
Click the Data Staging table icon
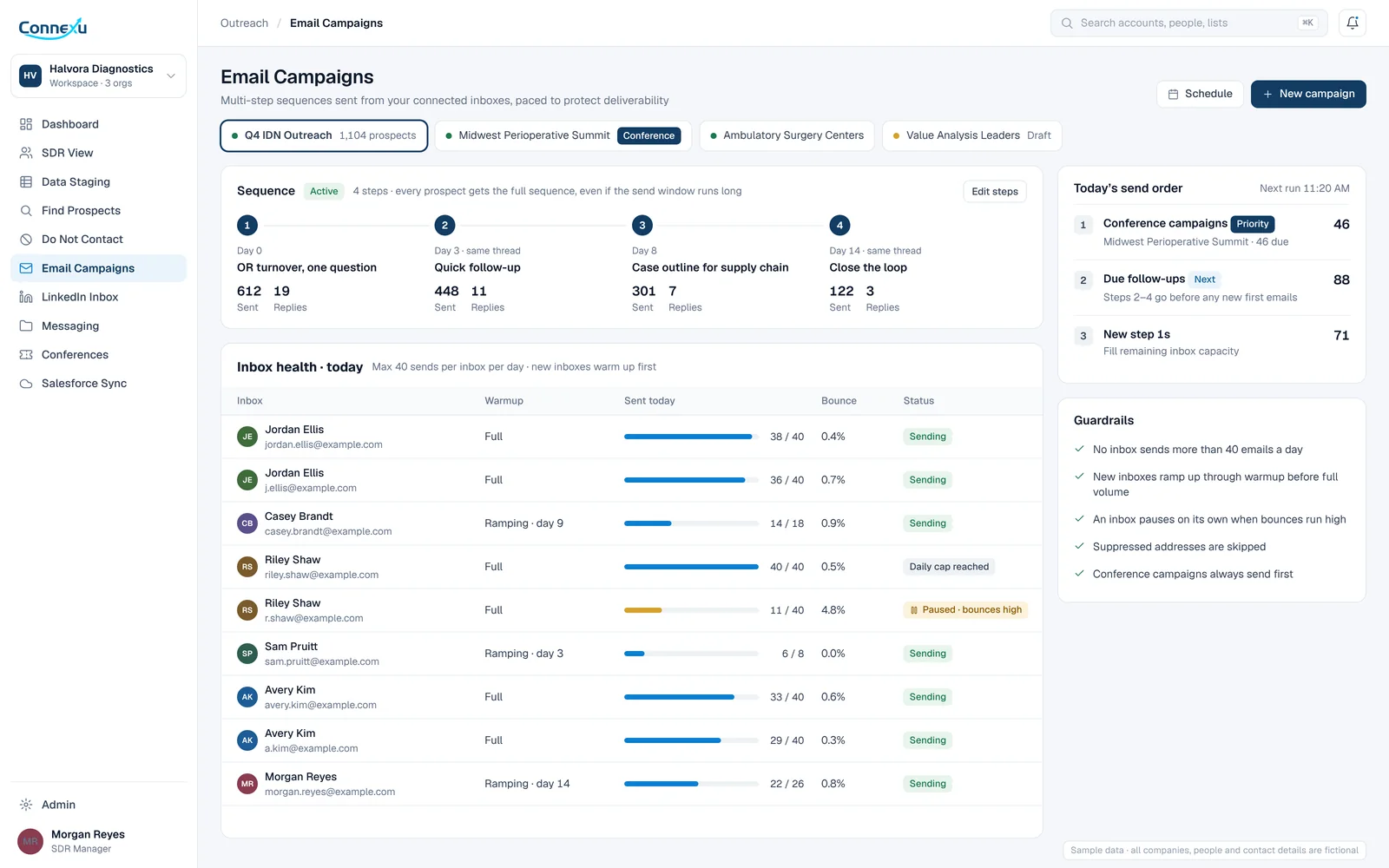(26, 181)
